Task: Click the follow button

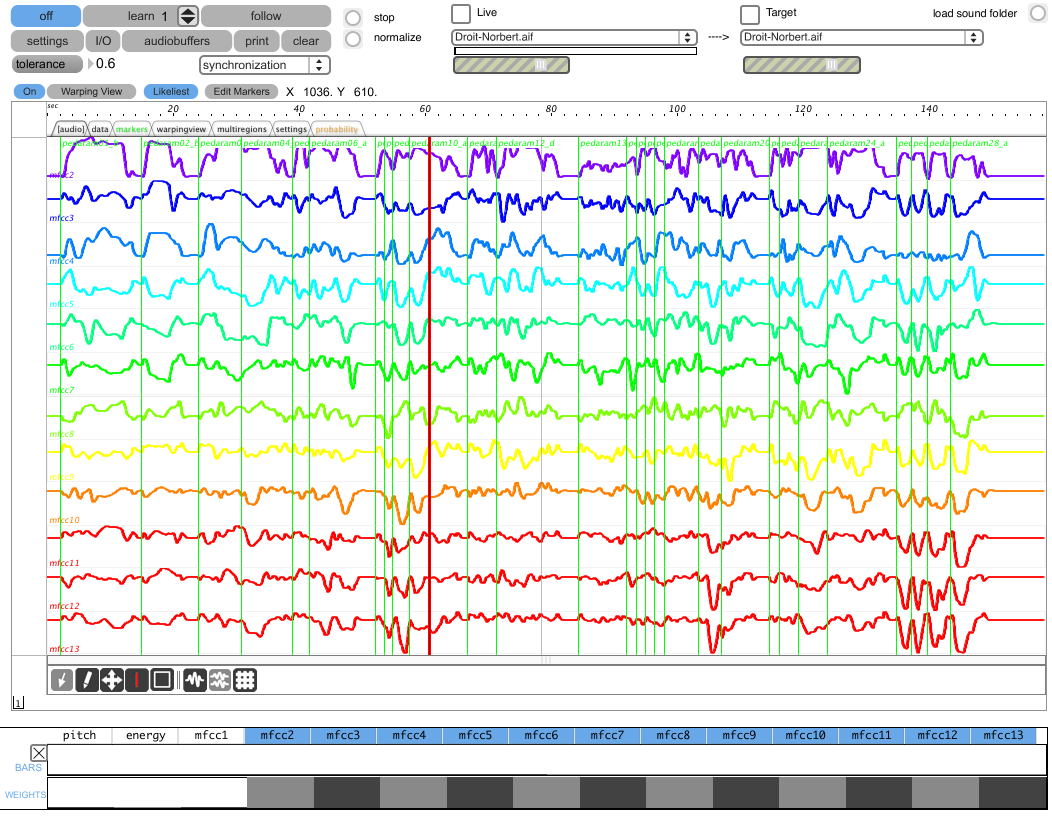Action: pyautogui.click(x=266, y=16)
